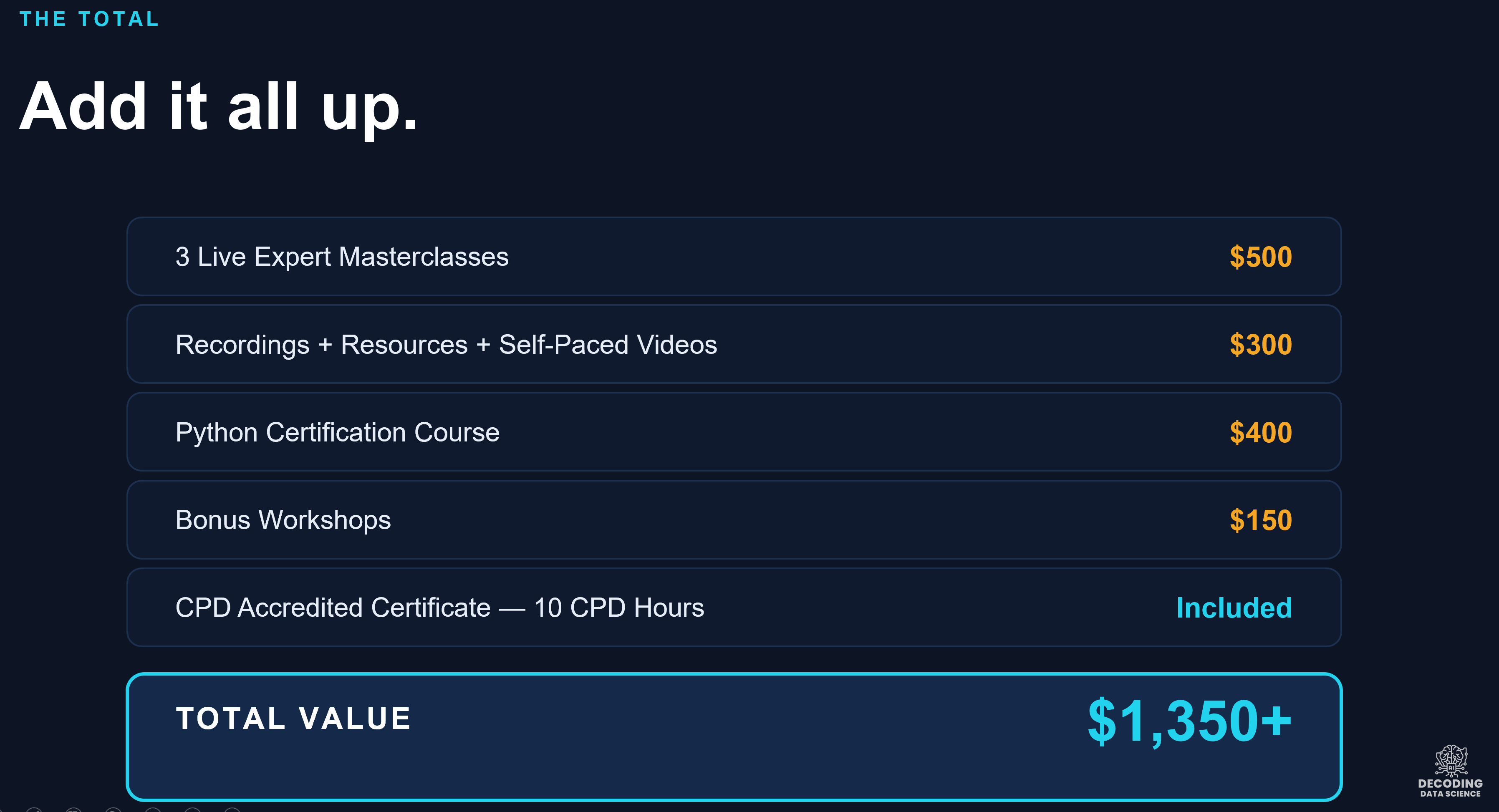Select the "Python Certification Course" text
The width and height of the screenshot is (1499, 812).
pos(337,433)
